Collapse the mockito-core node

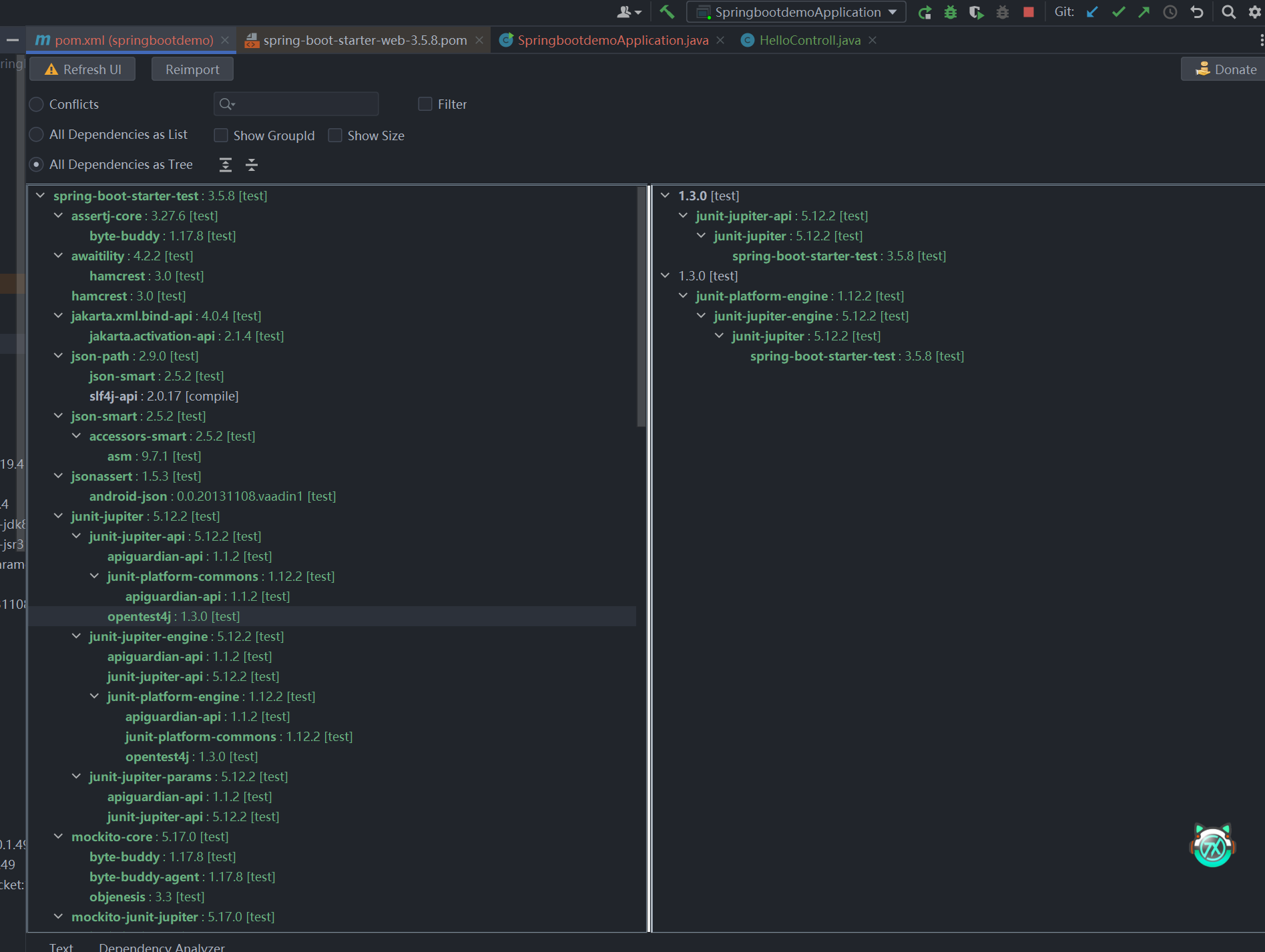pyautogui.click(x=59, y=837)
